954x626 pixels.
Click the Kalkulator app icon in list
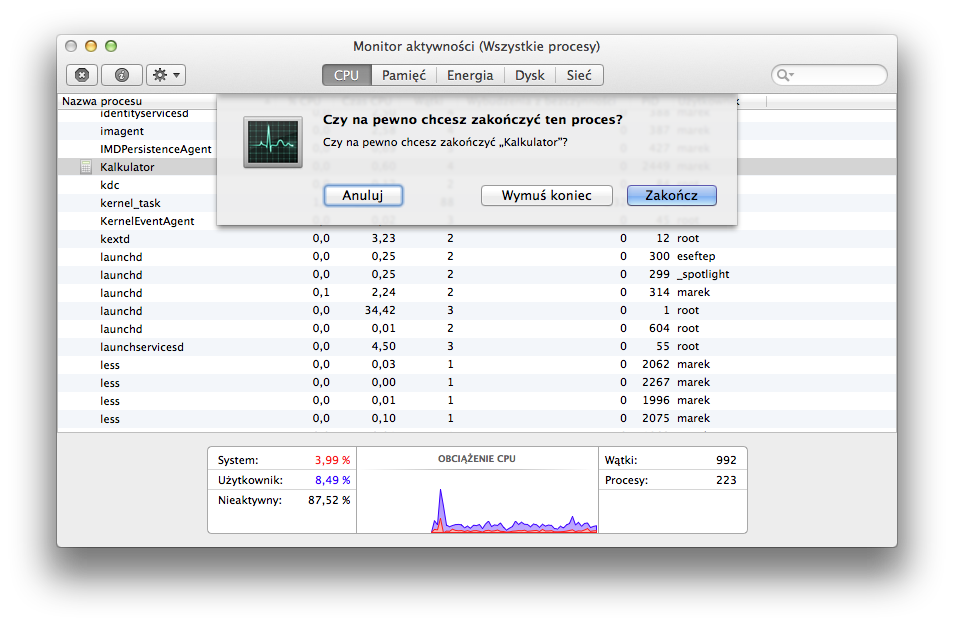click(x=86, y=167)
